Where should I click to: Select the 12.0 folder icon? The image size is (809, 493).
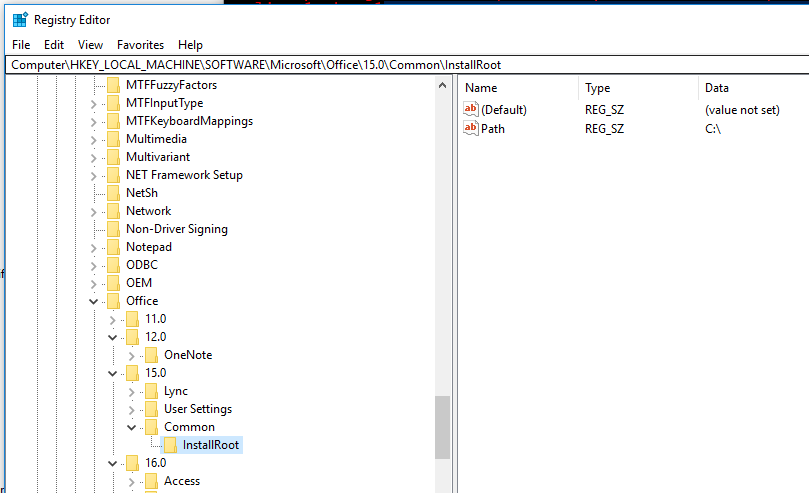click(133, 337)
